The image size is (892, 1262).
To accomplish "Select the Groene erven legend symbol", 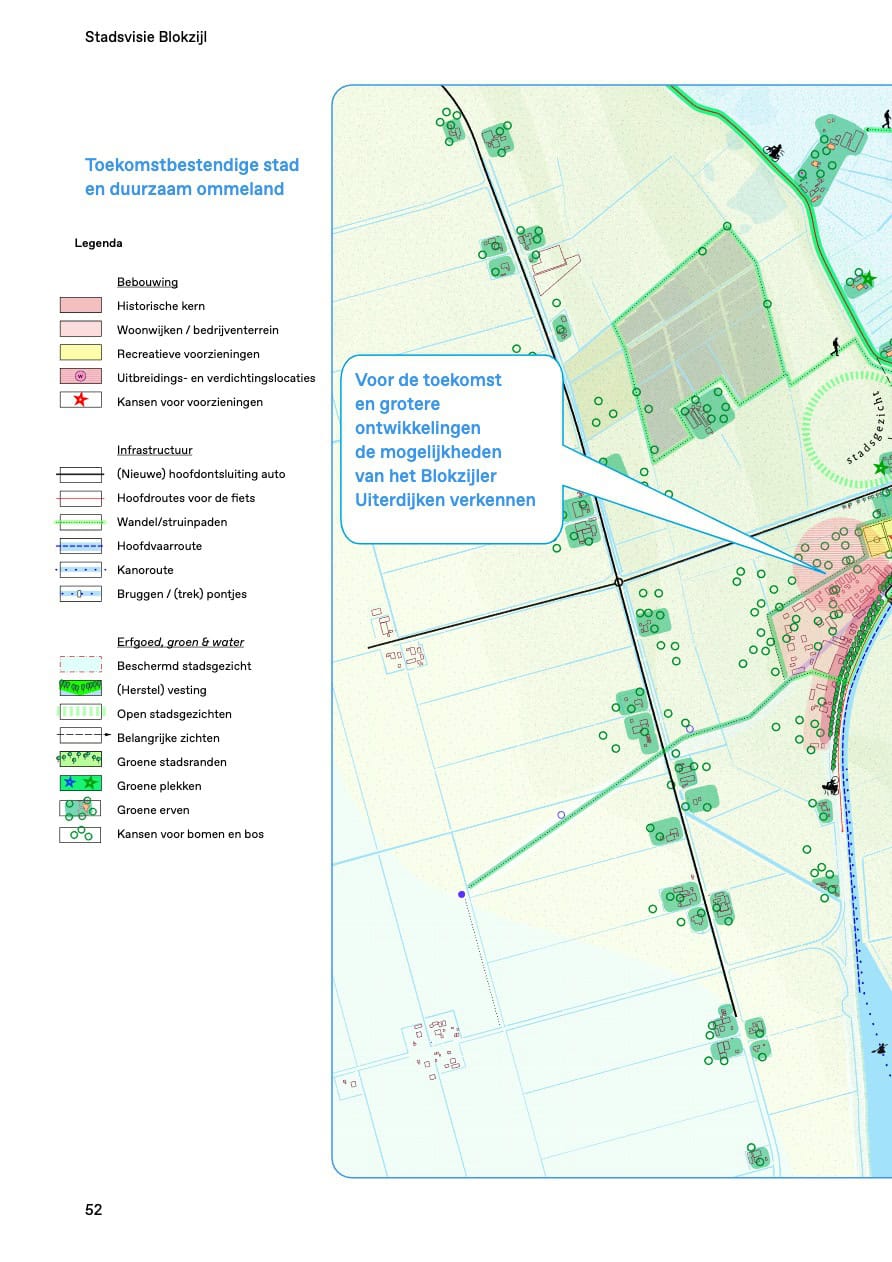I will click(x=81, y=809).
